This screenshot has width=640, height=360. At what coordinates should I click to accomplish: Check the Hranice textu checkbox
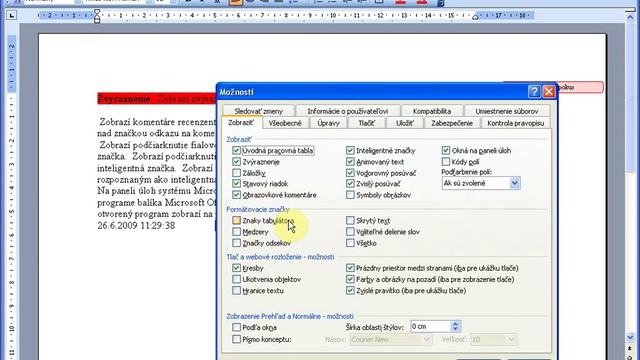pyautogui.click(x=236, y=291)
